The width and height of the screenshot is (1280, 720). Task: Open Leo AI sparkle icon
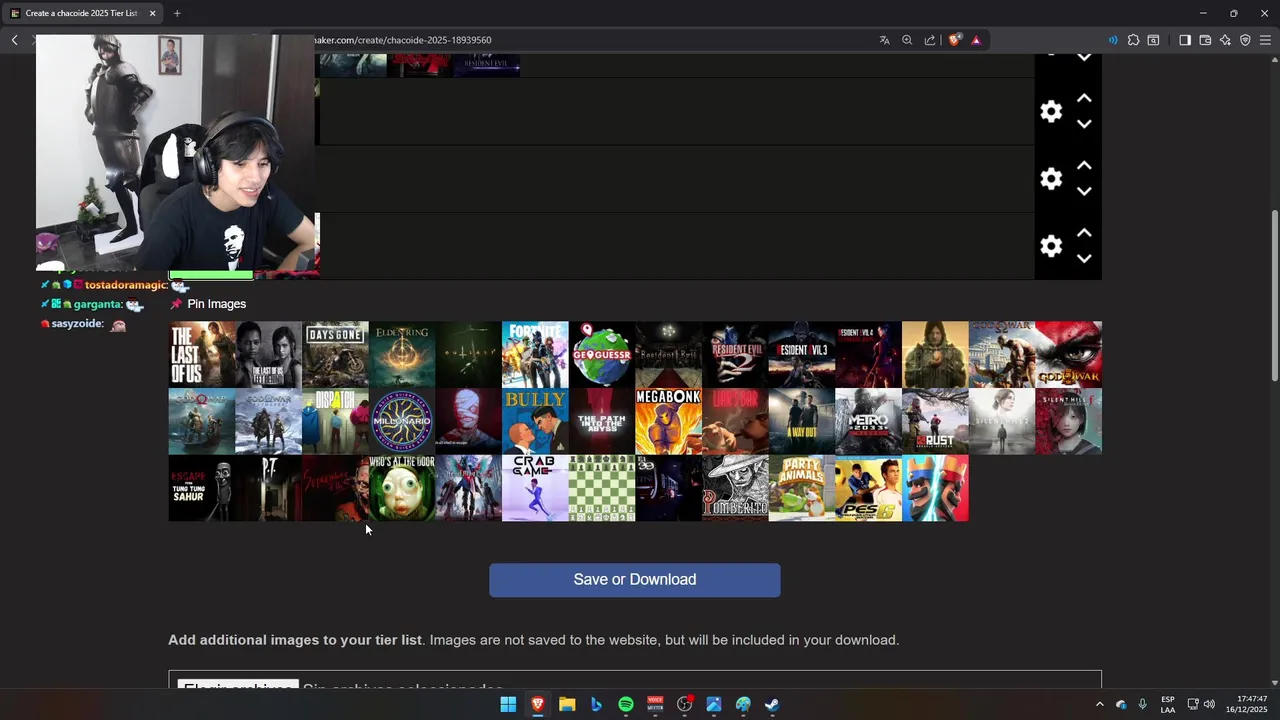point(1225,40)
